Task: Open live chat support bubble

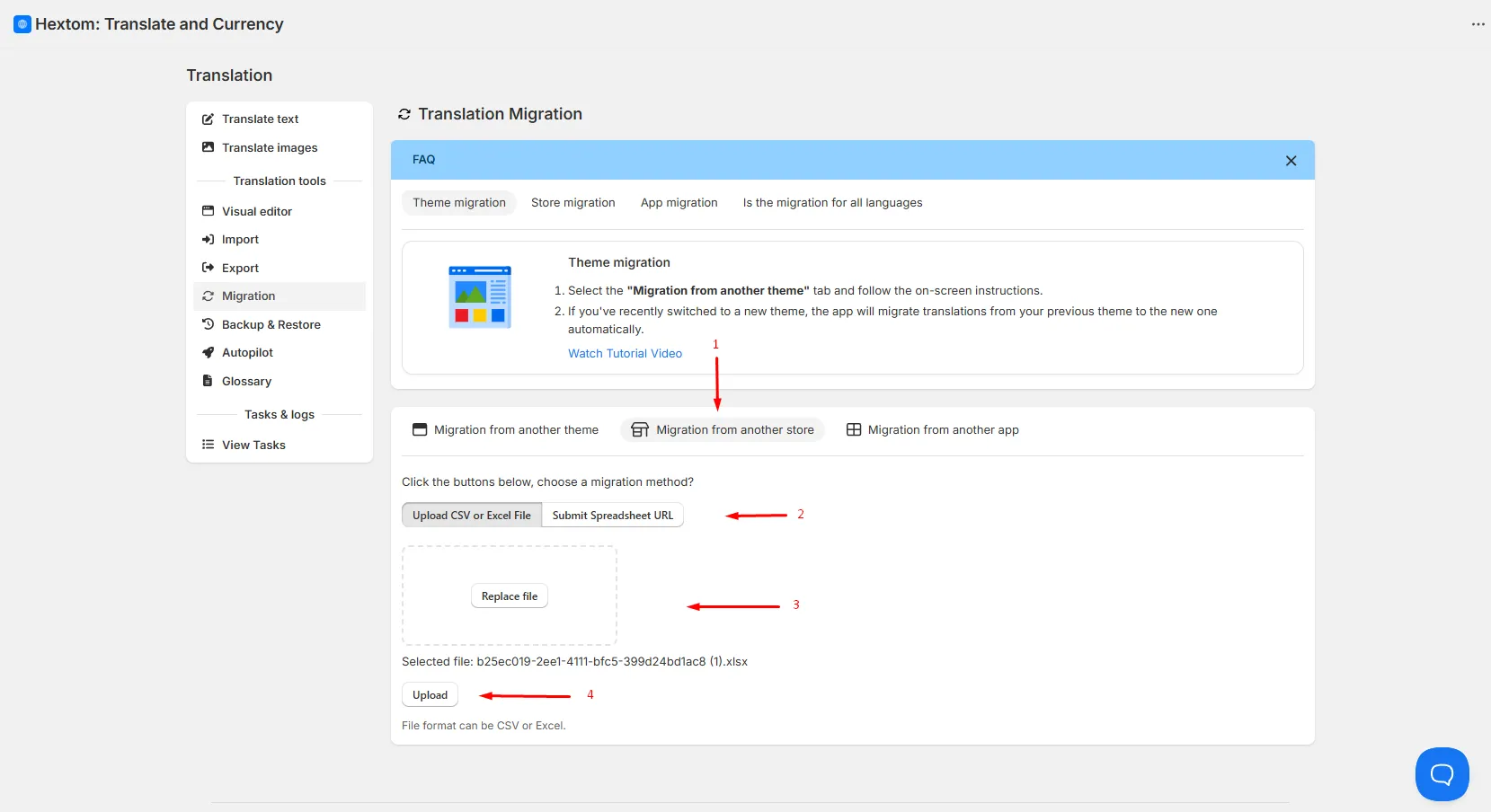Action: tap(1442, 774)
